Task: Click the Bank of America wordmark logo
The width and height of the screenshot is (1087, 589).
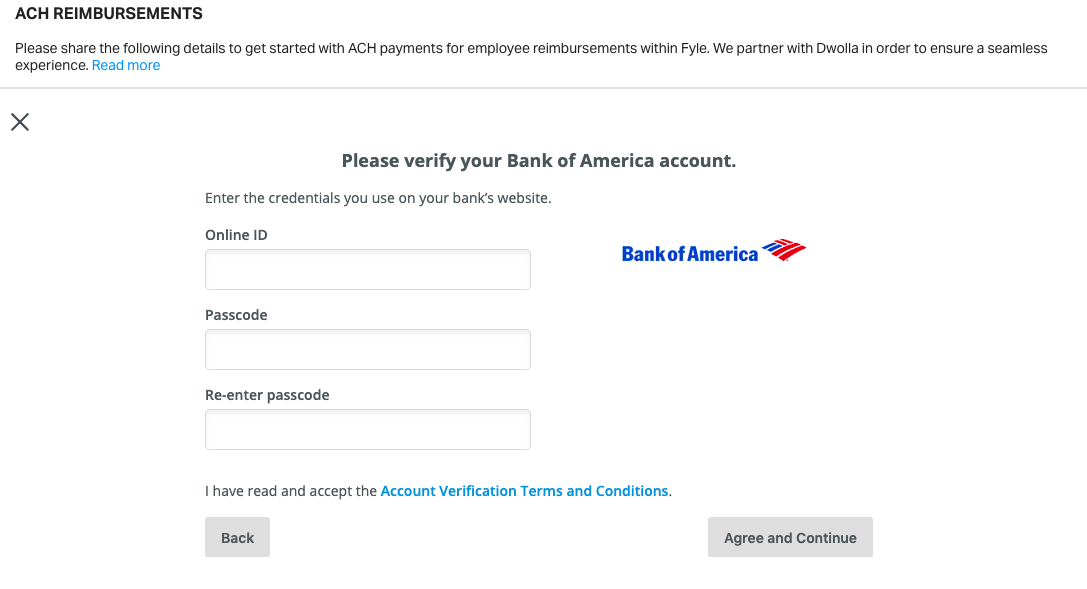Action: pos(690,254)
